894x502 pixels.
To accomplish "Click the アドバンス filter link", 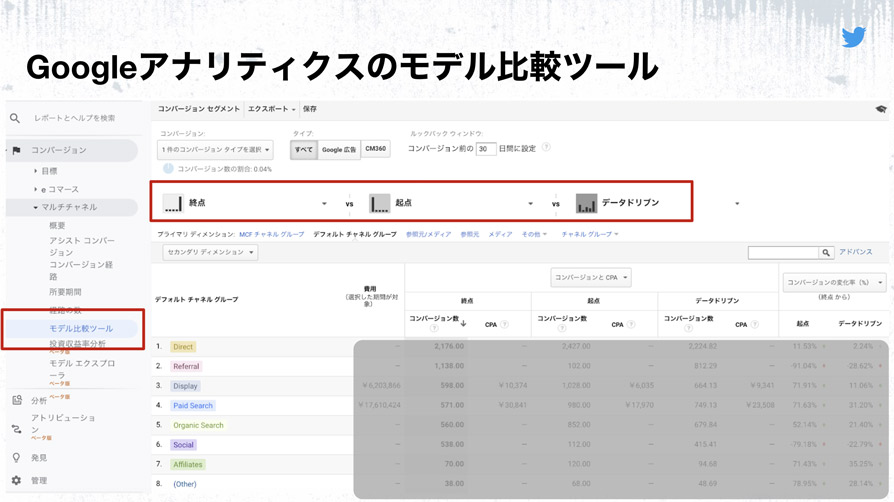I will 855,252.
